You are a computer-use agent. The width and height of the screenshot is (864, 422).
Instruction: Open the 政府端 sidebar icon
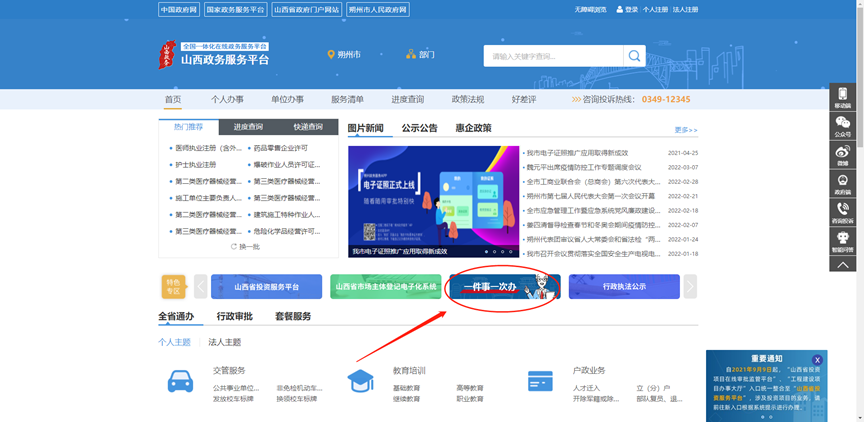pos(842,183)
